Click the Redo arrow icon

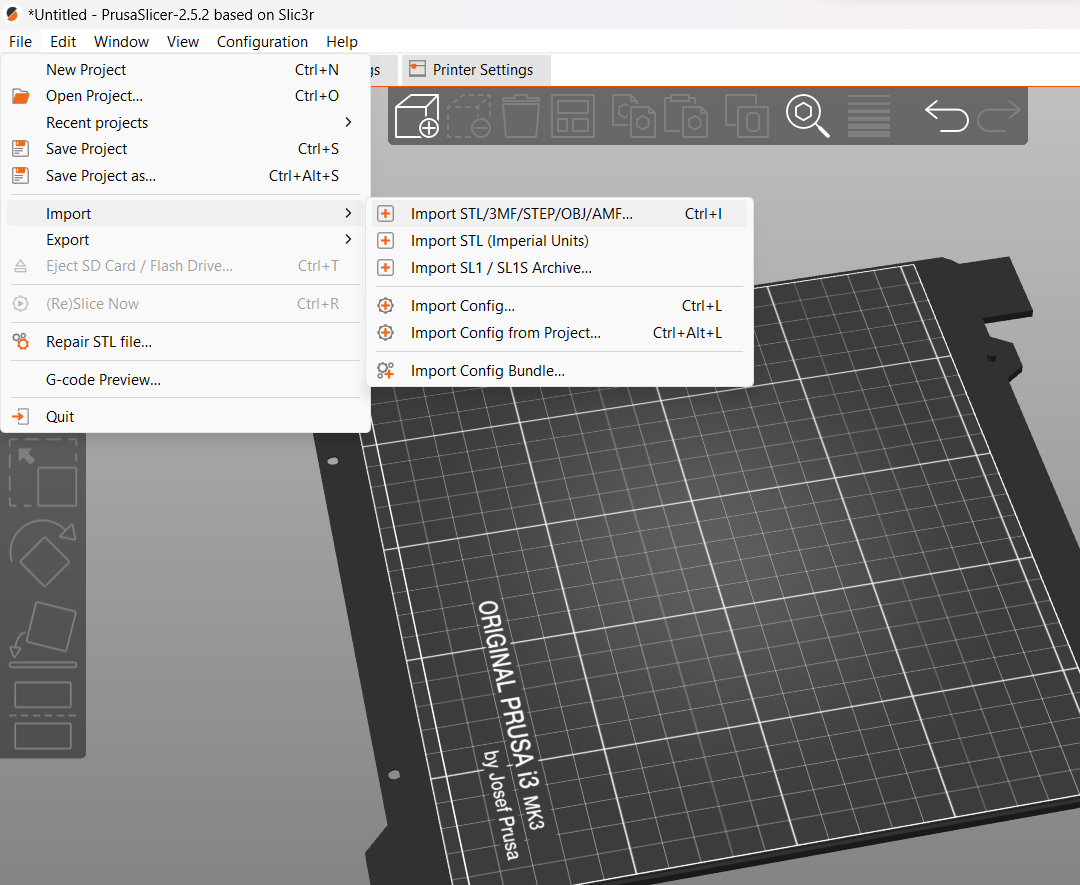[x=999, y=116]
